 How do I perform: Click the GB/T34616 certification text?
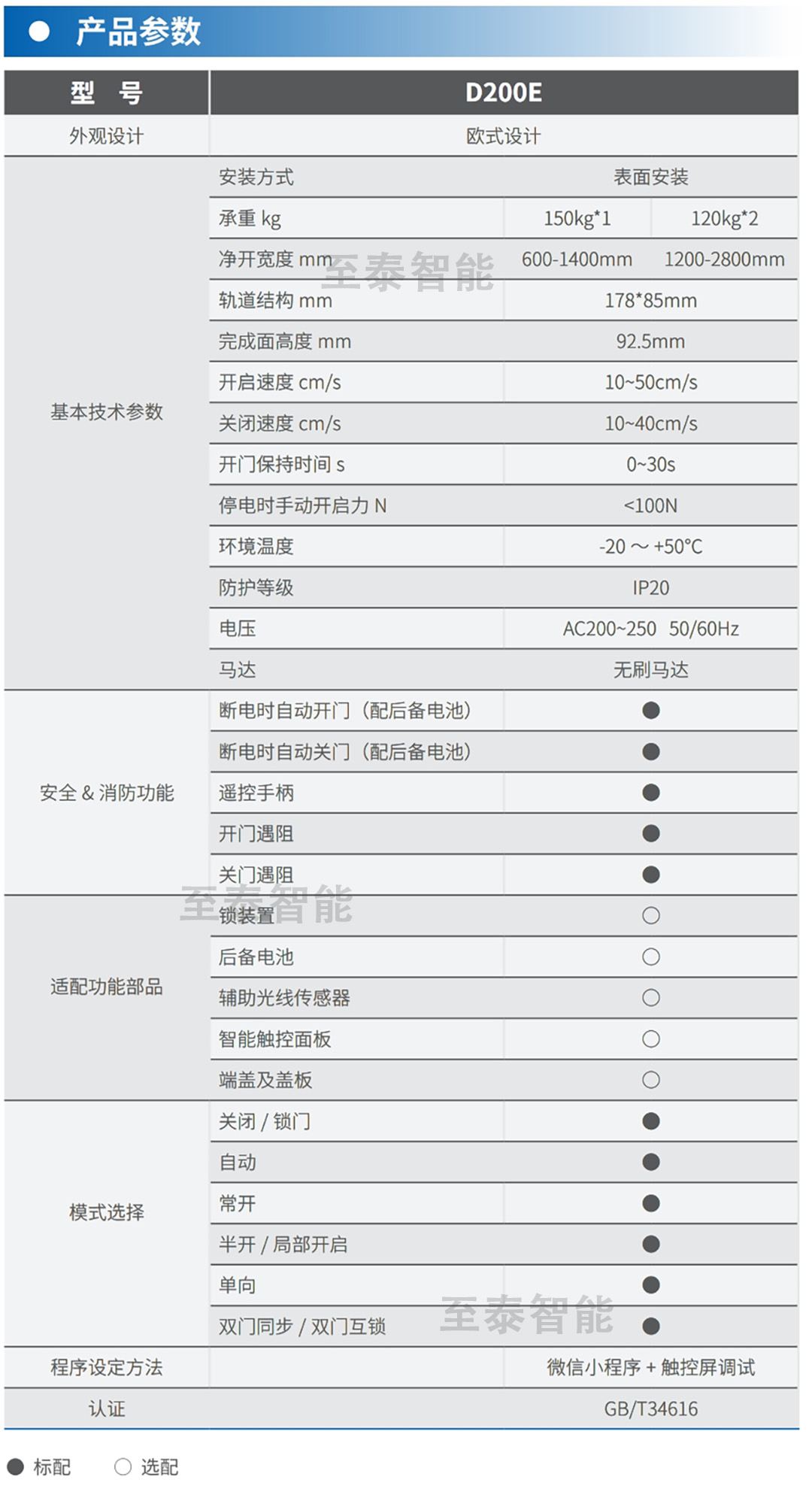click(651, 1409)
